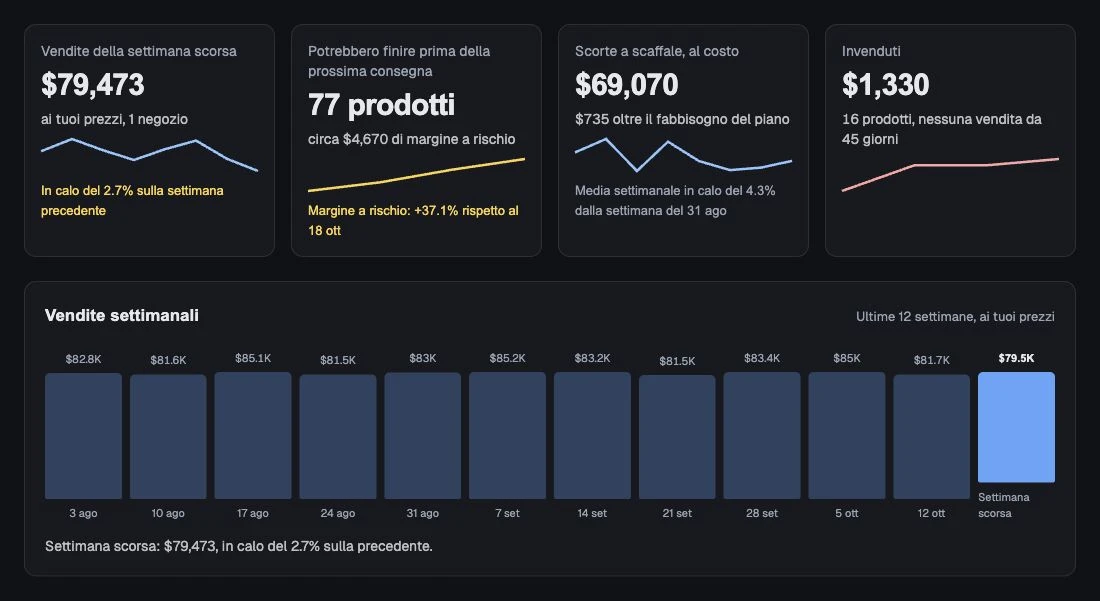Select "Margine a rischio: +37.1%" note
The width and height of the screenshot is (1100, 601).
coord(413,220)
